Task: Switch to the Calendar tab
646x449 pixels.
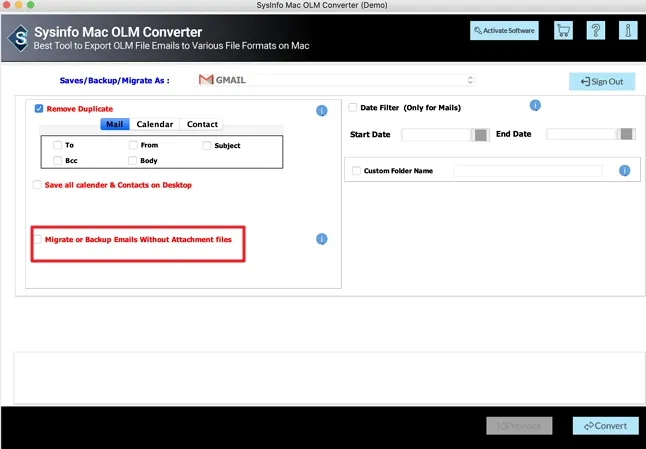Action: 155,124
